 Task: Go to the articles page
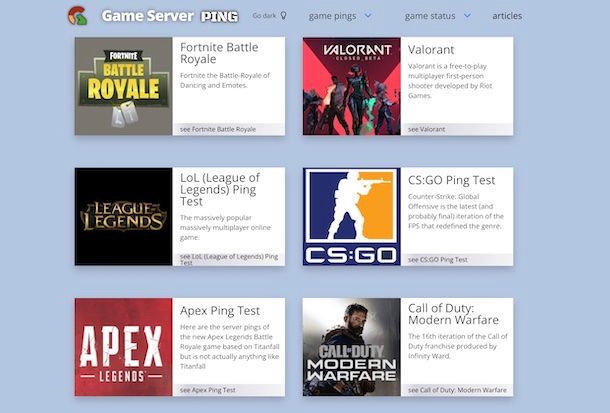coord(507,16)
